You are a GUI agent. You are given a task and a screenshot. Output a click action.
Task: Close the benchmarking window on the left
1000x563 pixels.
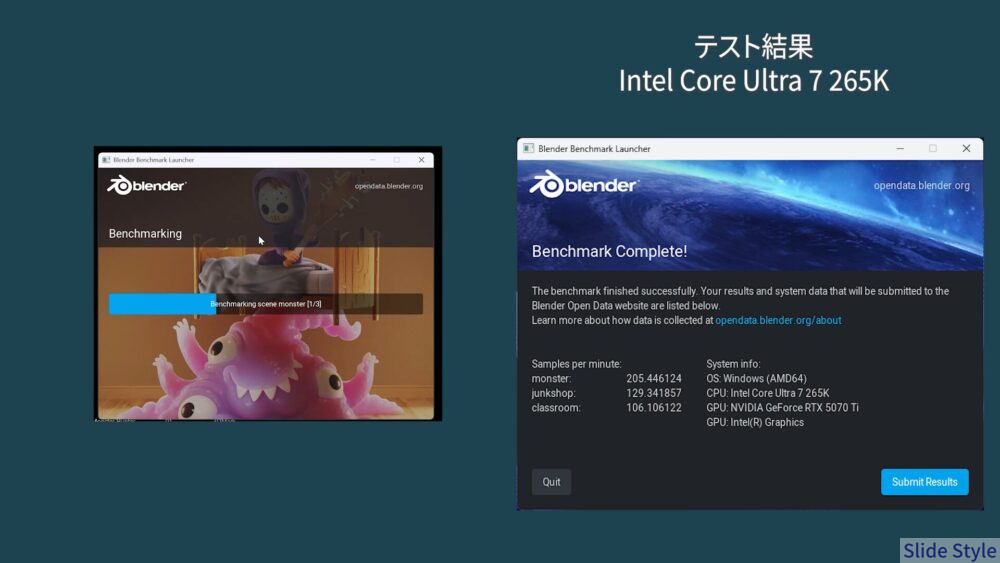(421, 160)
